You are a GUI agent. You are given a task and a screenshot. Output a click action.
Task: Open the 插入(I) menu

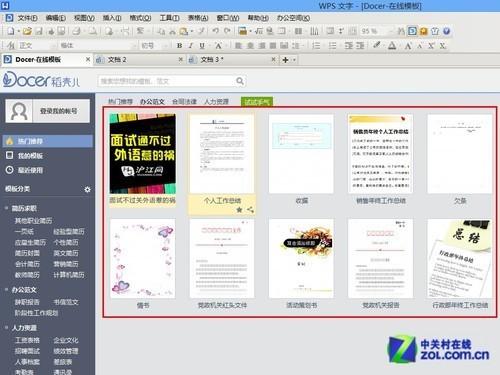112,18
